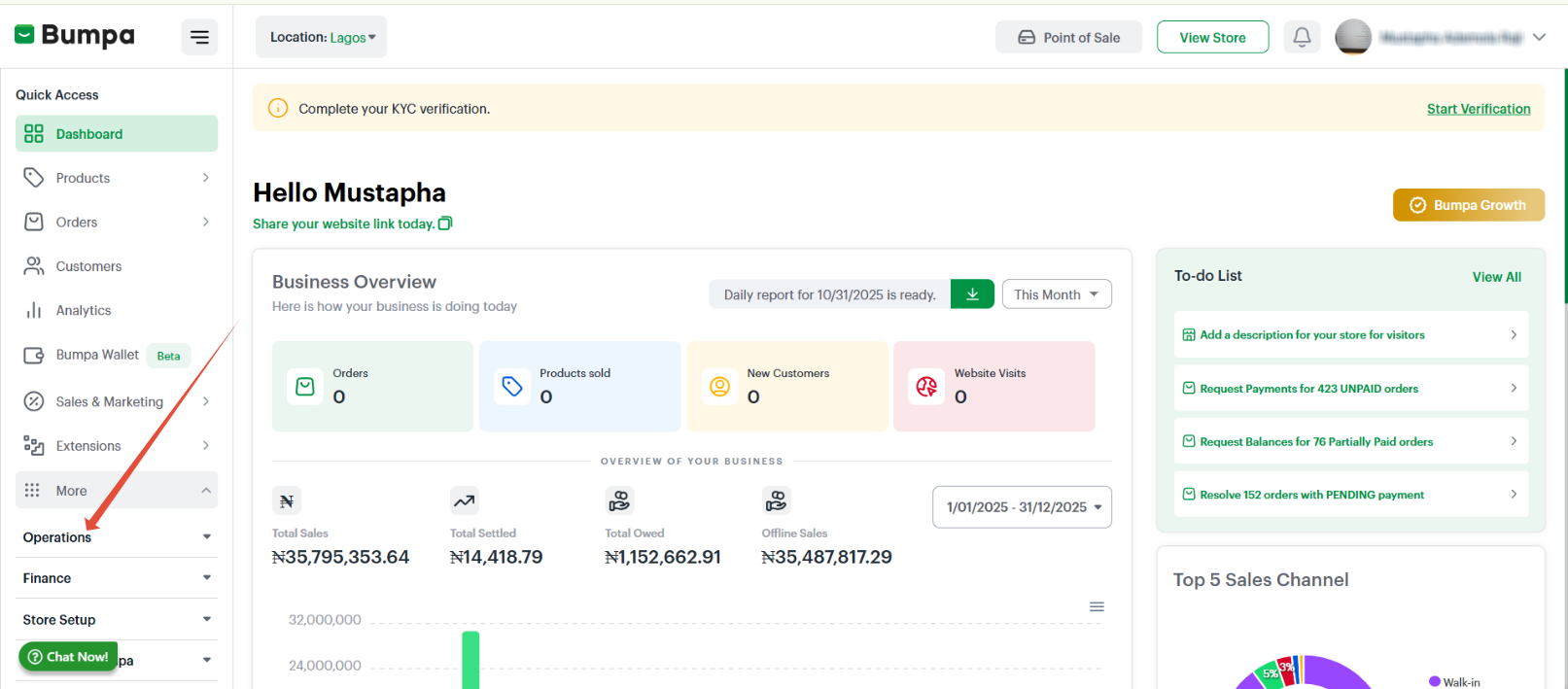
Task: Open Resolve 152 orders with PENDING payment
Action: [1351, 495]
